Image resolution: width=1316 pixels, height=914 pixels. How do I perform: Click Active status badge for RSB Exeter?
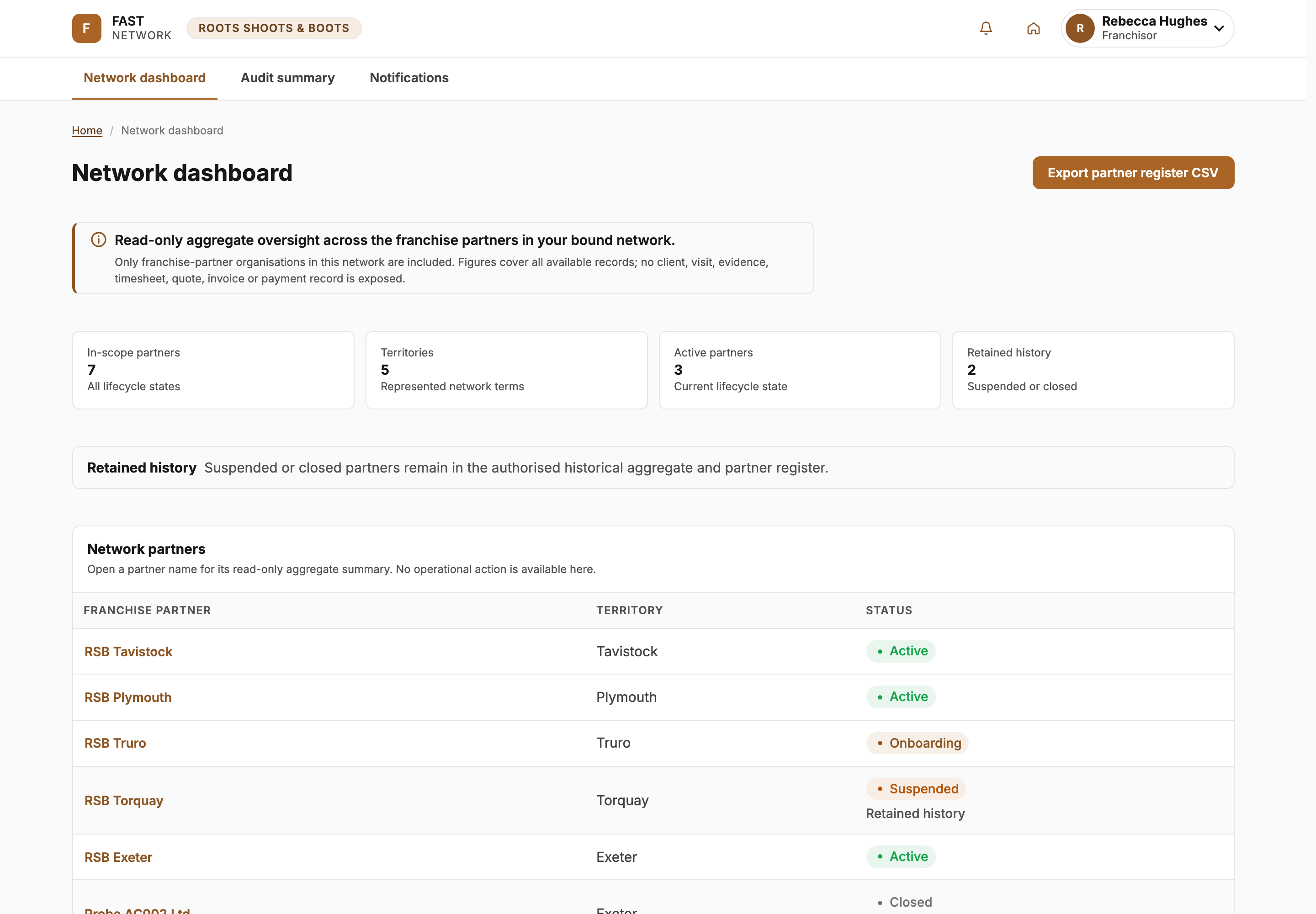(900, 857)
